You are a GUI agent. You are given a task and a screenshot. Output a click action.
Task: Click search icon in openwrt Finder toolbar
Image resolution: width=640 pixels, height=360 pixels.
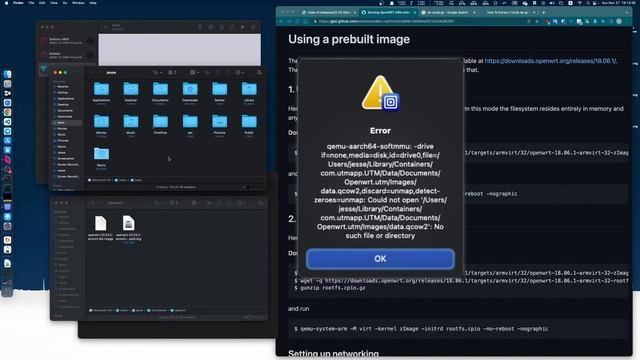pyautogui.click(x=260, y=203)
